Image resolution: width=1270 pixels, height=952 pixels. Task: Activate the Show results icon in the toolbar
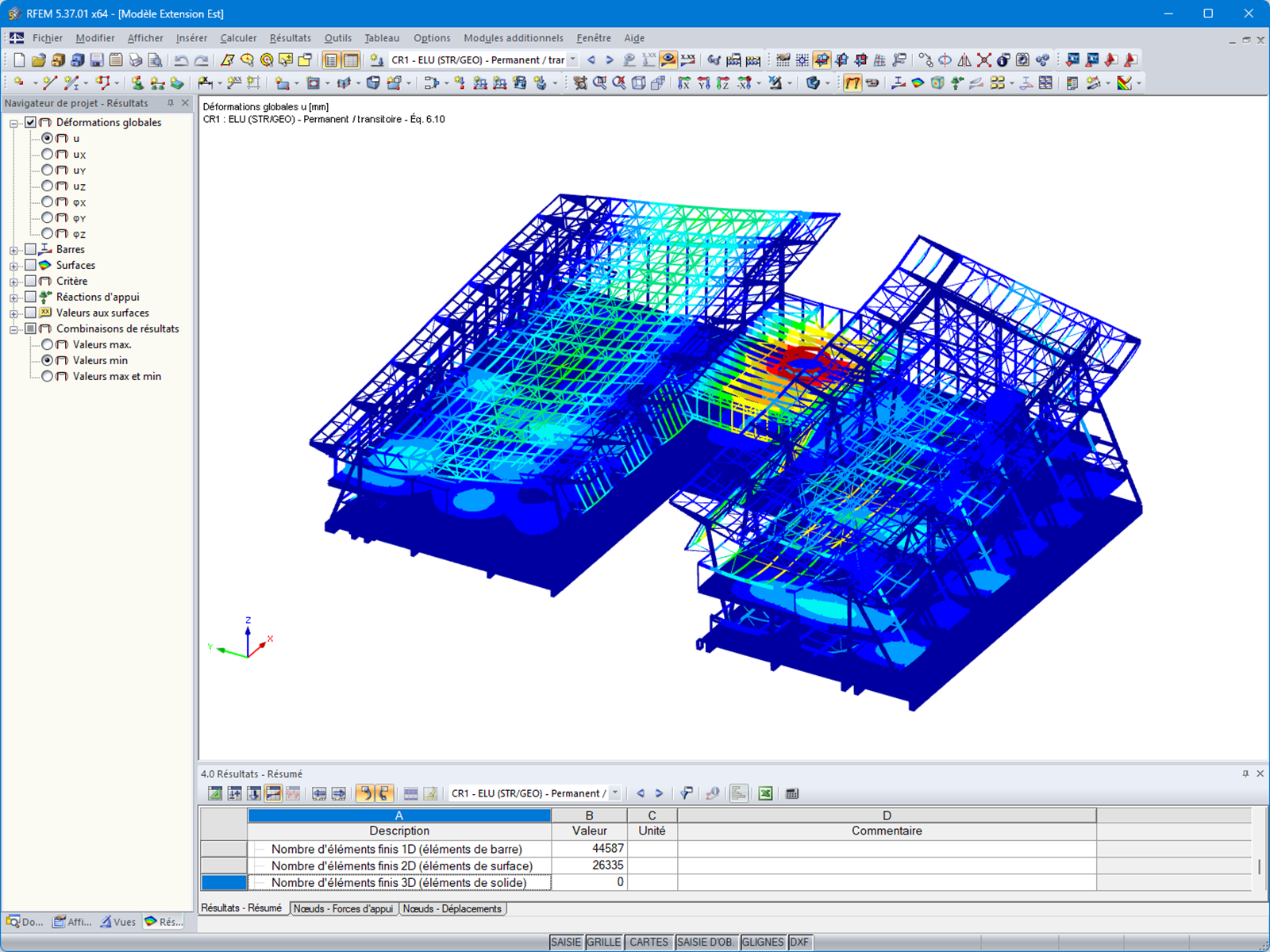(668, 59)
